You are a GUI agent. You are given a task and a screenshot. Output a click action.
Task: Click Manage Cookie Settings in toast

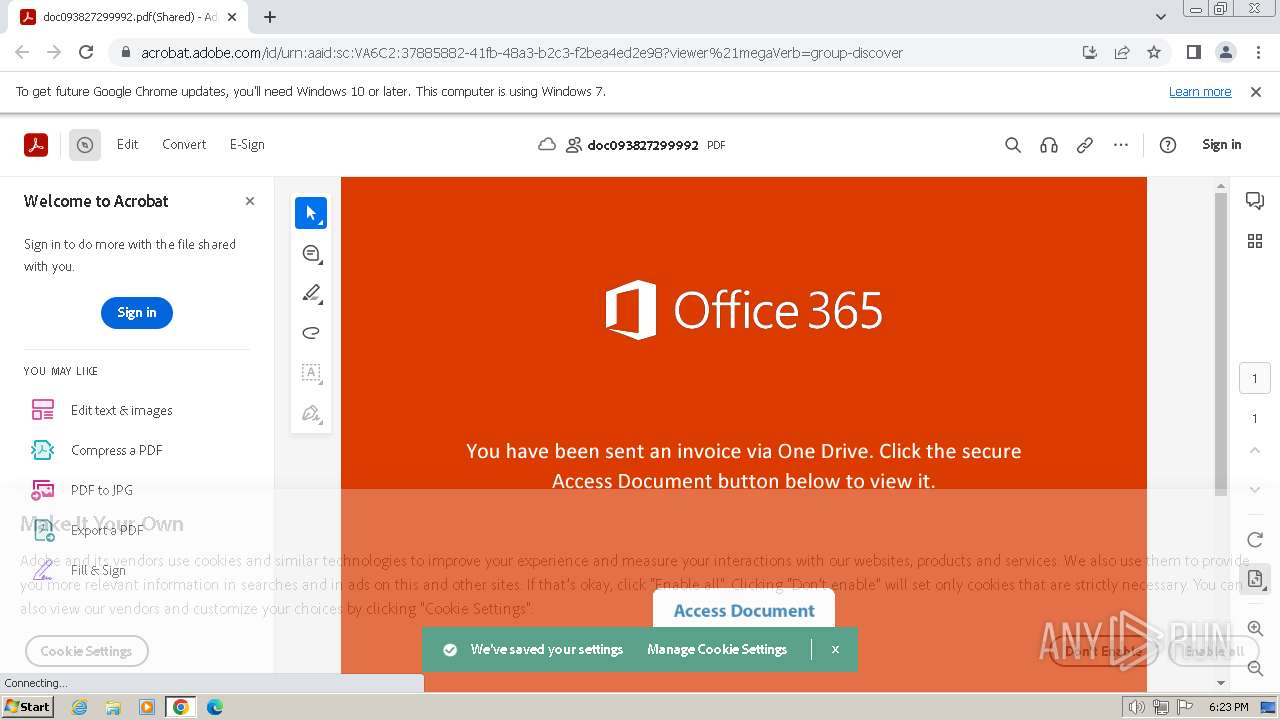pyautogui.click(x=717, y=649)
